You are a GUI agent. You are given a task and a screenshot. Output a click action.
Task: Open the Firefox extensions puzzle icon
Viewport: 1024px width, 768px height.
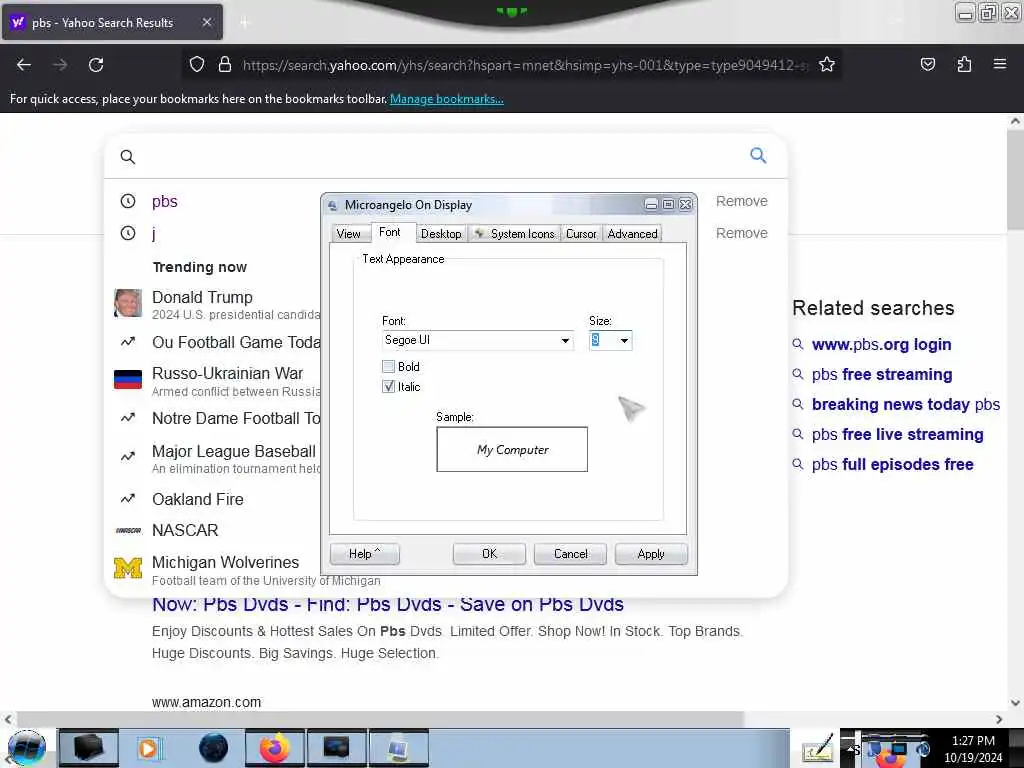(x=964, y=64)
